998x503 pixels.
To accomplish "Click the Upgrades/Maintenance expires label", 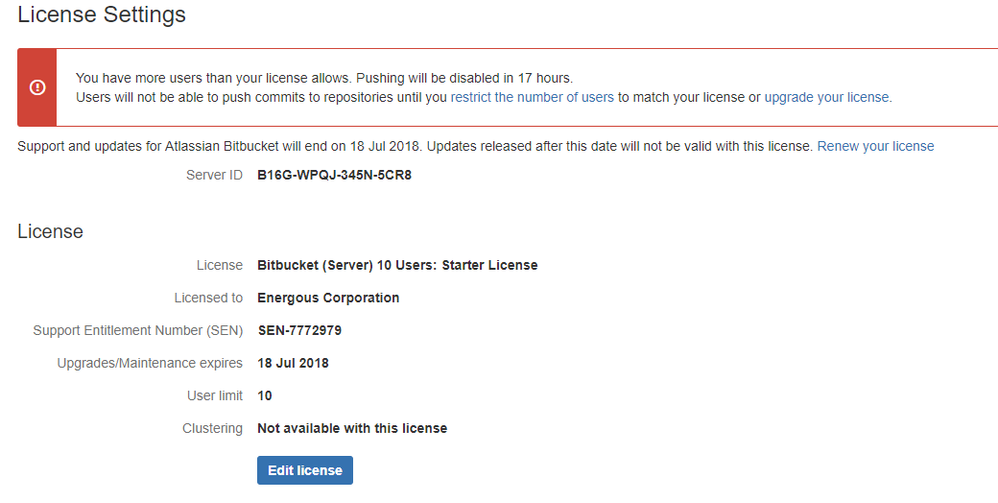I will point(150,363).
